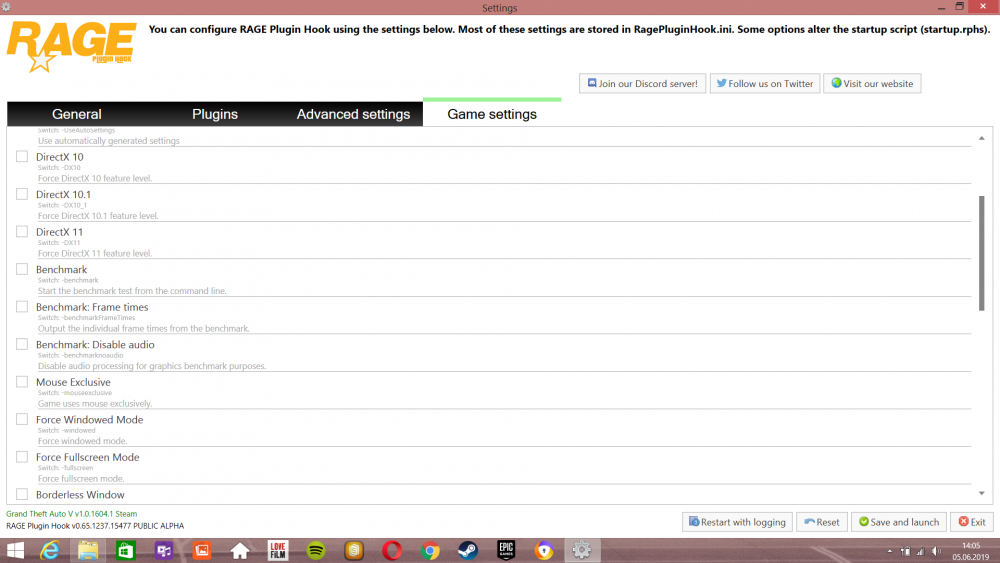Click Save and launch button
Viewport: 1000px width, 563px height.
(899, 522)
